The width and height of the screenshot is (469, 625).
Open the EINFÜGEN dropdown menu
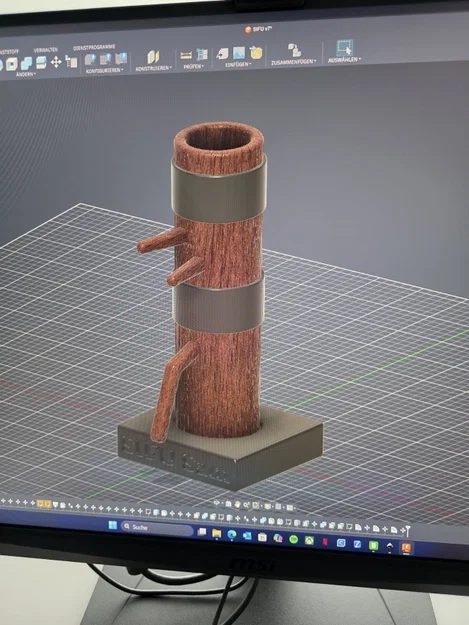point(238,64)
